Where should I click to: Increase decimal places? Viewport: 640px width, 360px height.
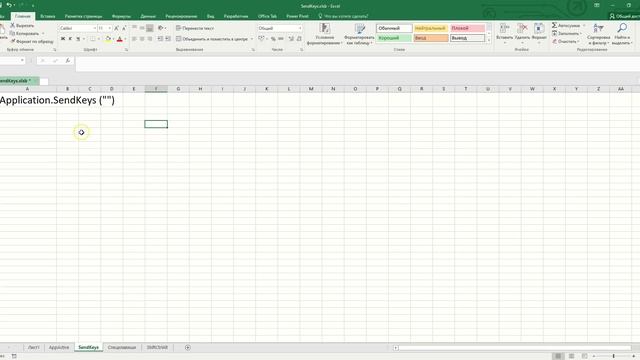point(291,39)
